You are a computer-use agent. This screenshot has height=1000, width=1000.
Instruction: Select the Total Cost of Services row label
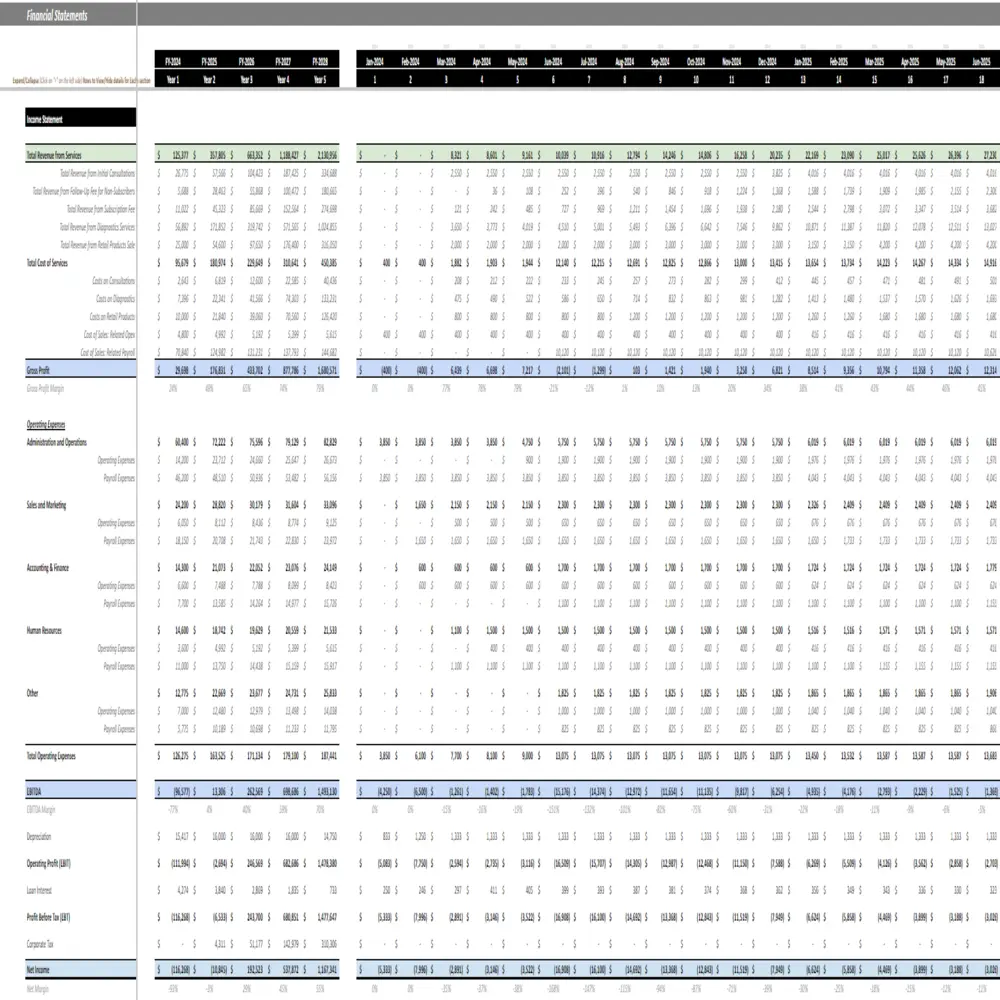(47, 263)
